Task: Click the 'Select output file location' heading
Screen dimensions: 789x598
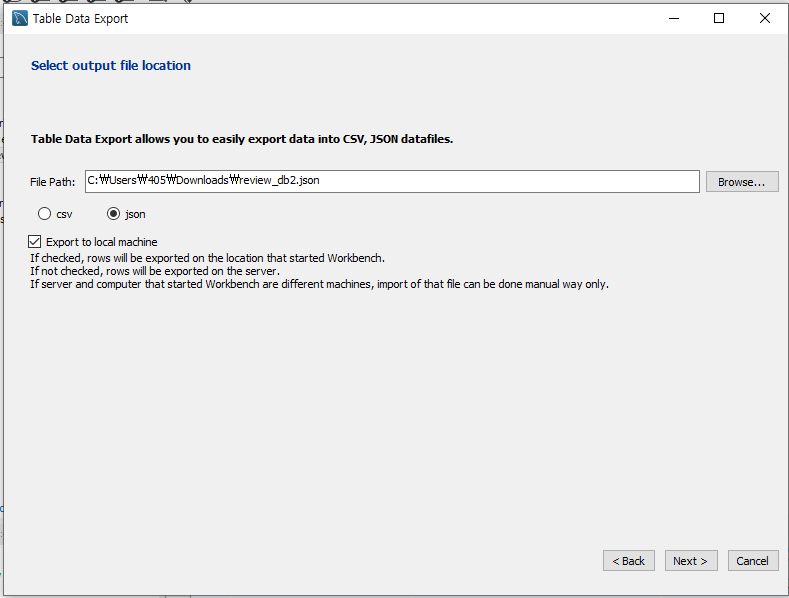Action: click(111, 65)
